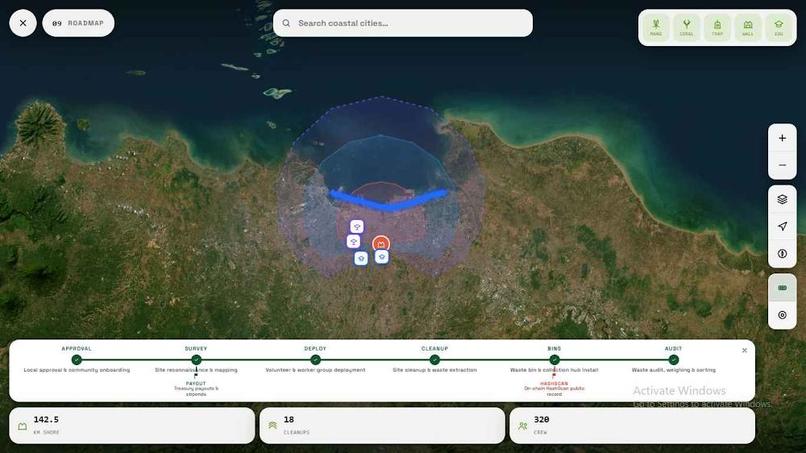Click the orange circular map marker

pos(381,244)
